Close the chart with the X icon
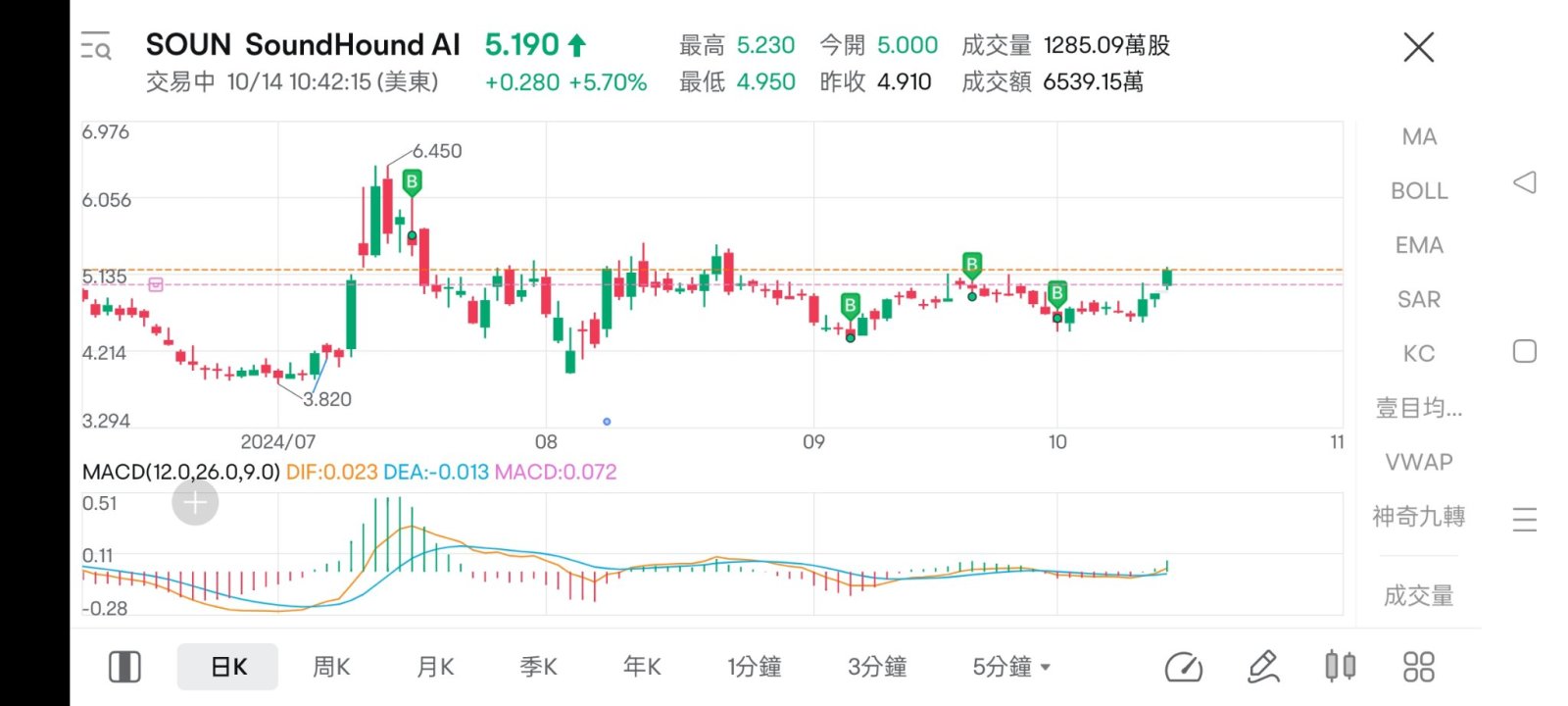The height and width of the screenshot is (706, 1568). tap(1418, 47)
